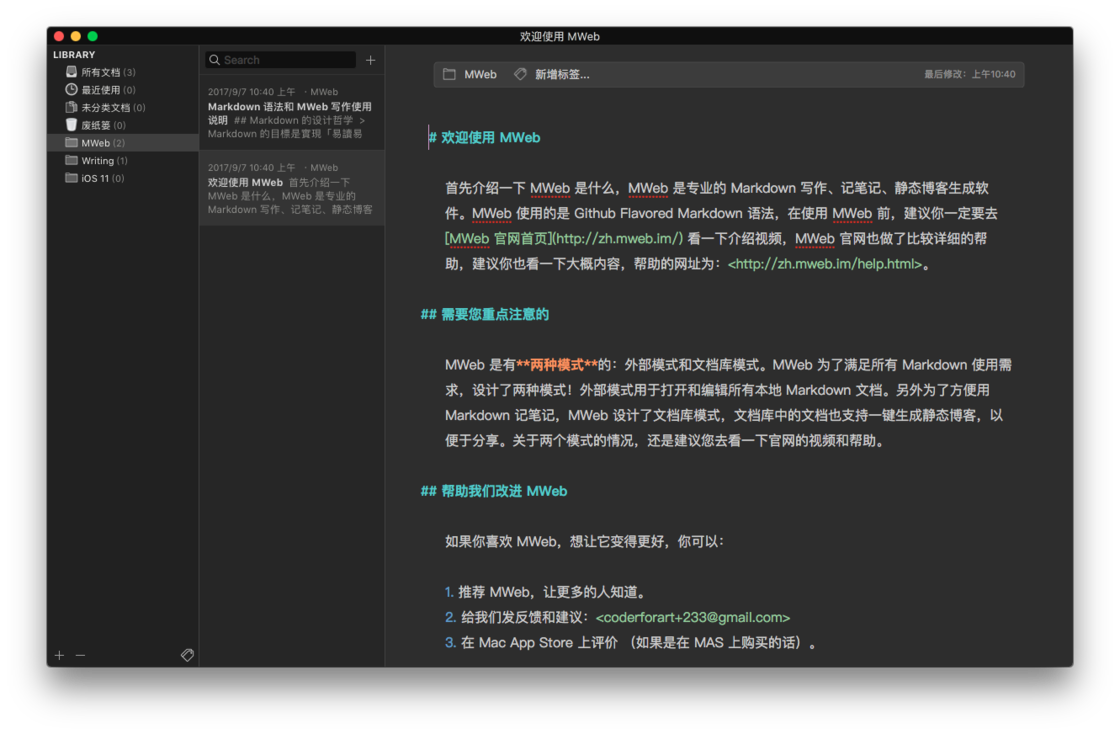This screenshot has height=734, width=1120.
Task: Click the search magnifier icon
Action: coord(214,60)
